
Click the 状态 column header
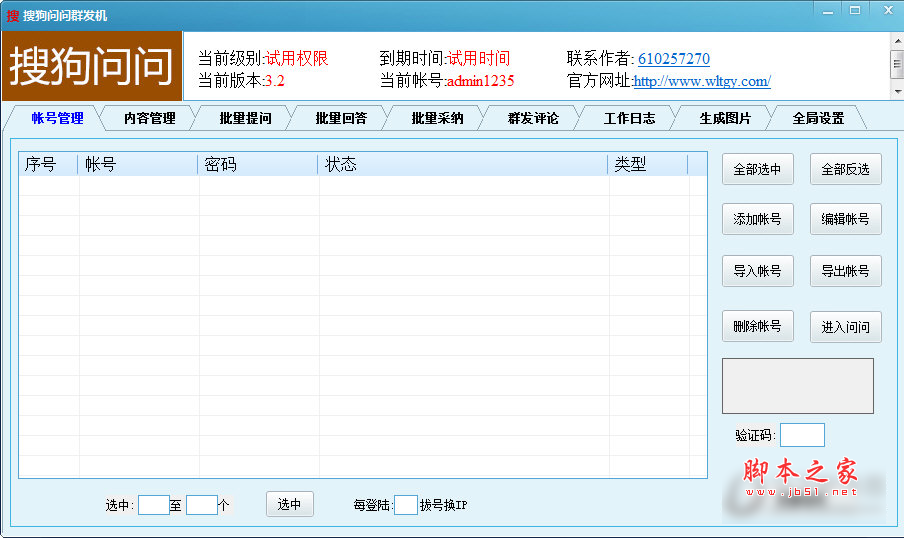[462, 164]
